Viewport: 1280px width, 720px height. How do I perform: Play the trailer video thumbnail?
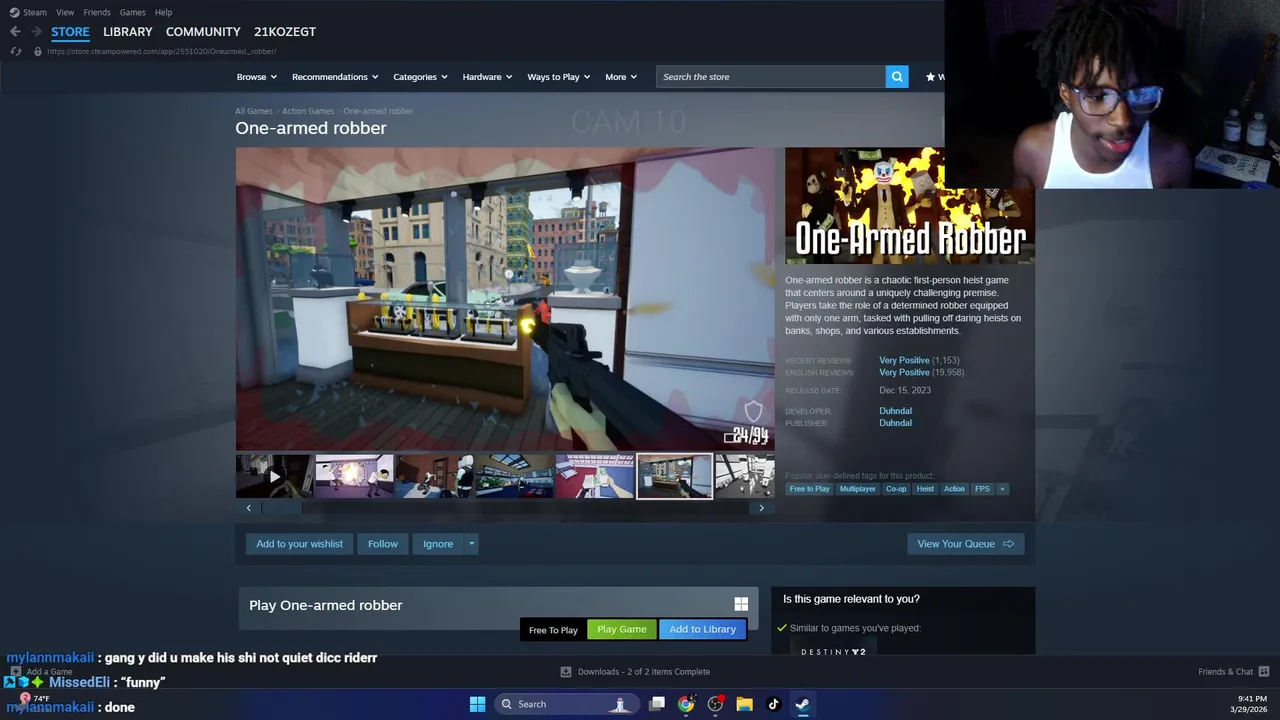click(273, 476)
